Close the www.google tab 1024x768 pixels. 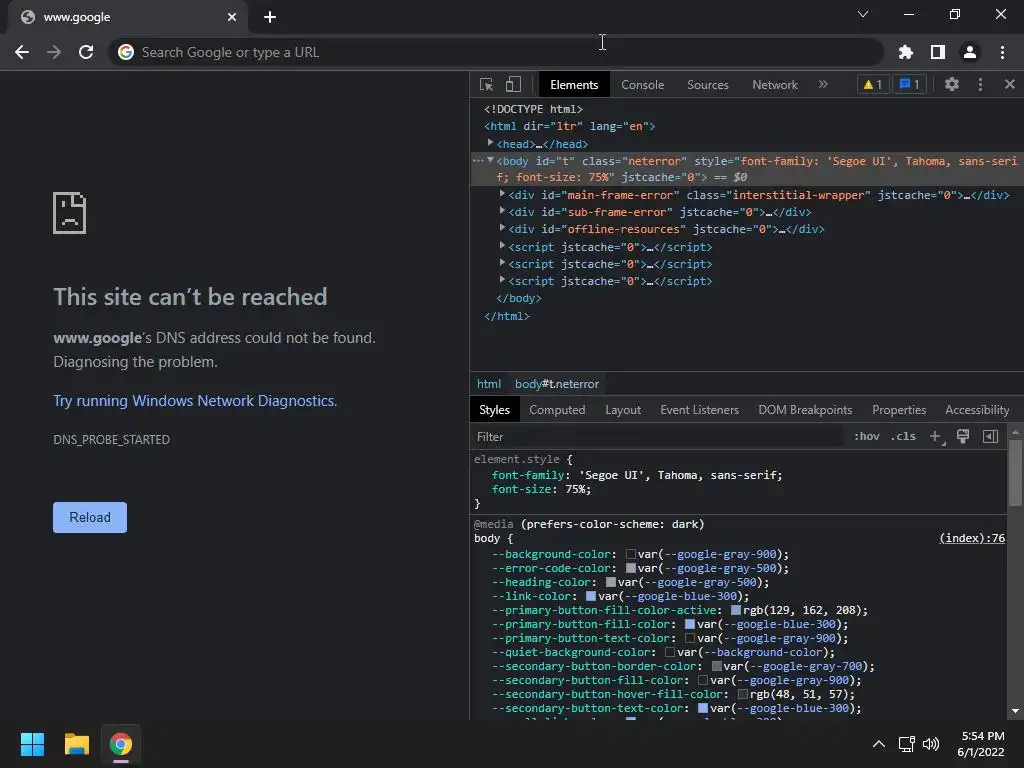coord(231,17)
